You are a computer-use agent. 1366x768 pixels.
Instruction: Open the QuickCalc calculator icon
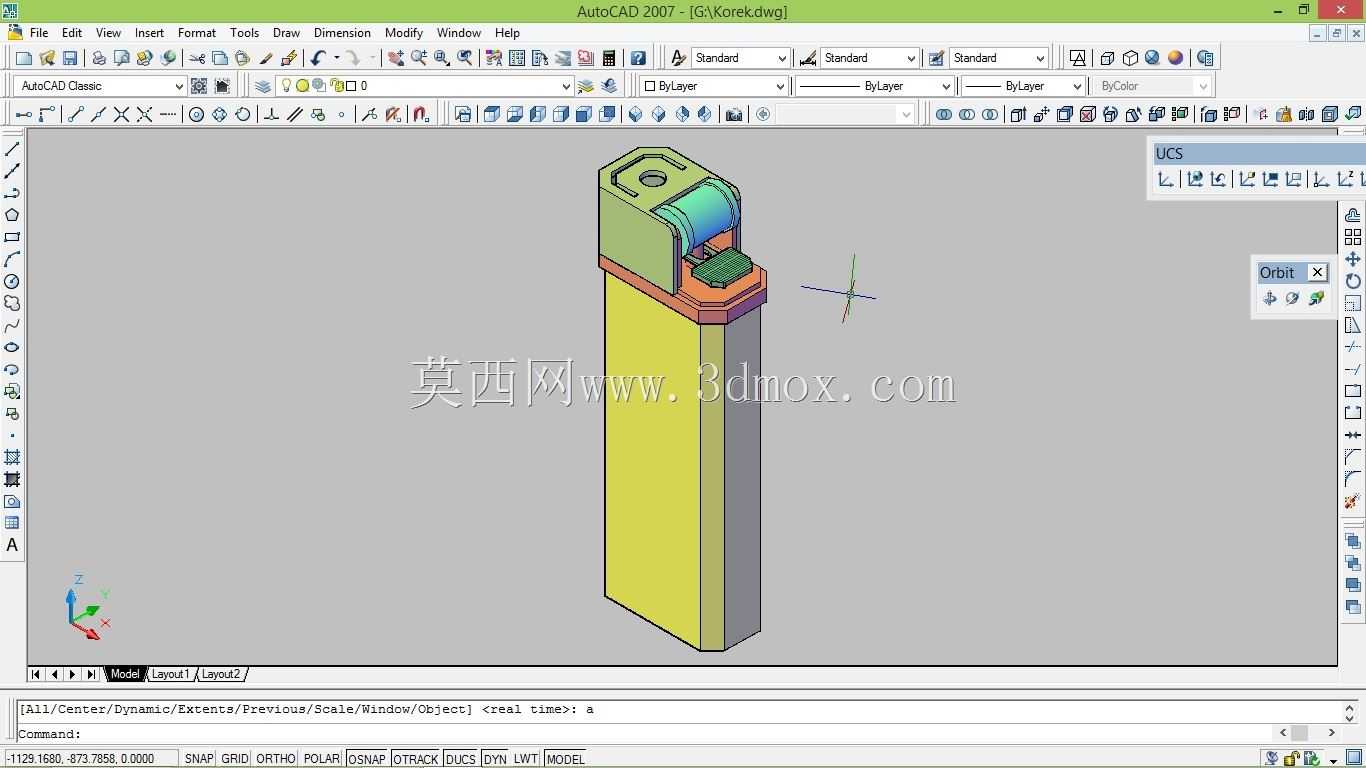608,58
